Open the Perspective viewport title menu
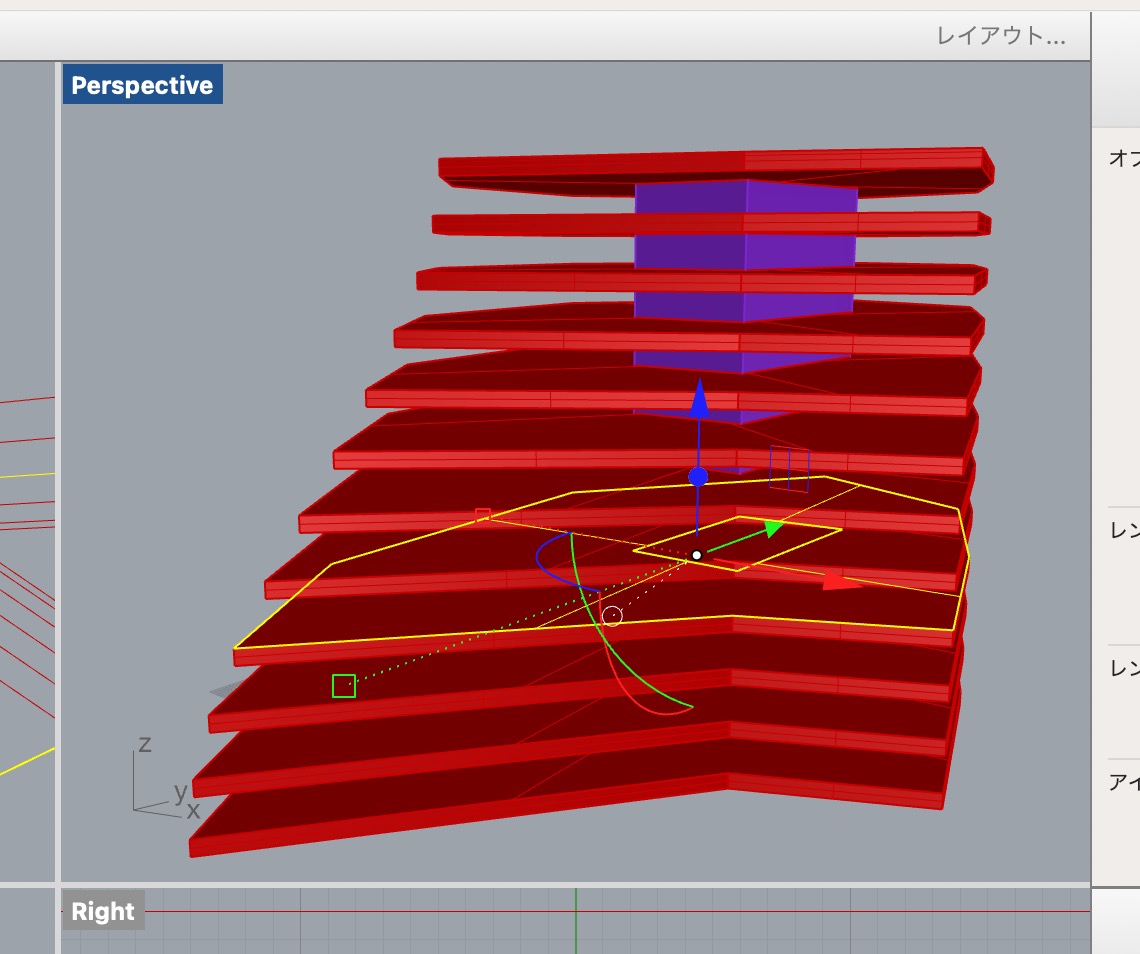This screenshot has height=954, width=1140. click(142, 84)
